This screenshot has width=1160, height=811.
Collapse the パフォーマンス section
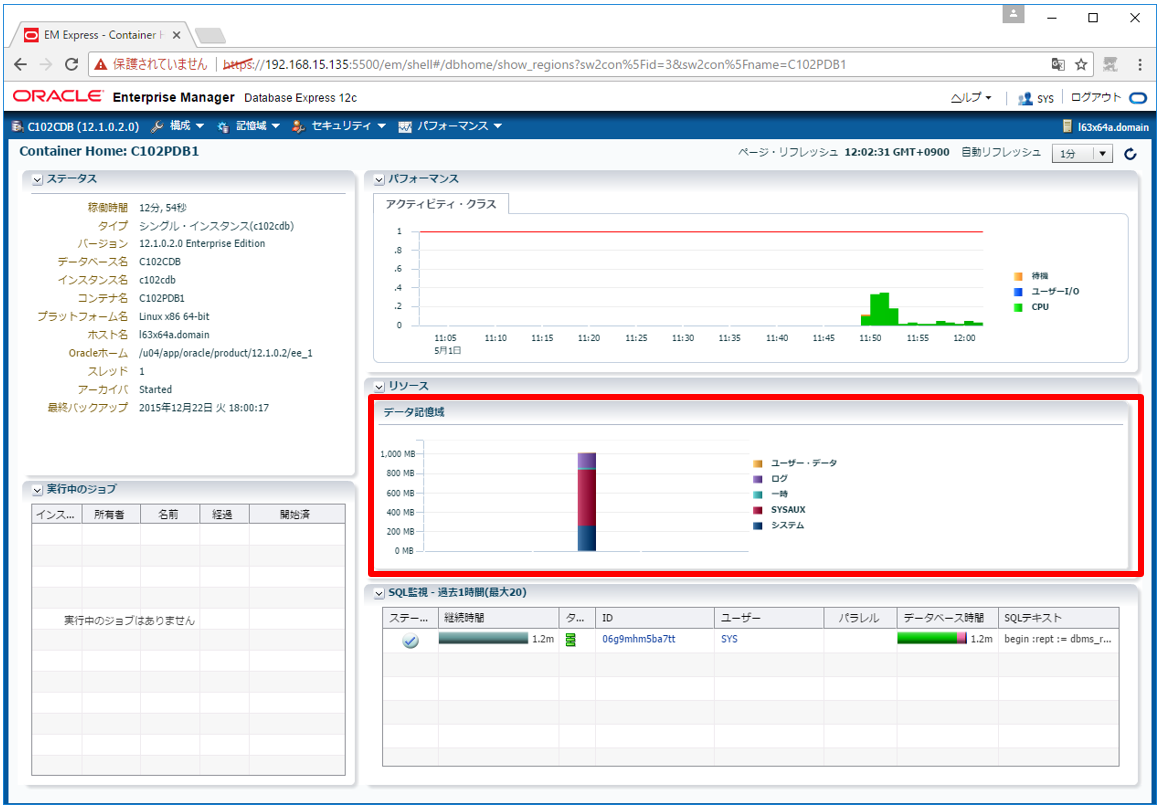tap(379, 180)
